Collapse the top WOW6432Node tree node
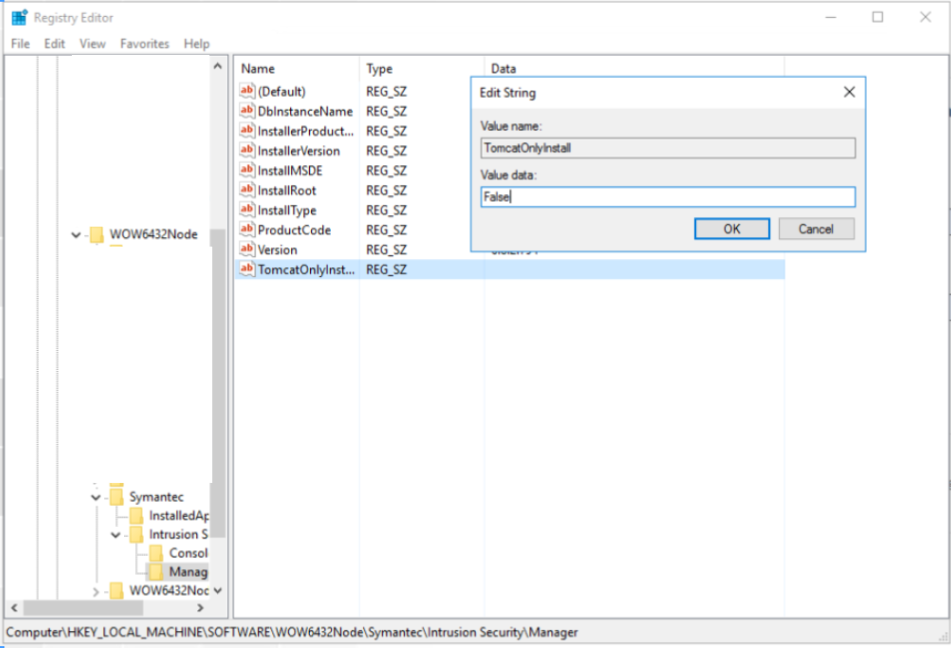Screen dimensions: 951x648 (x=76, y=235)
